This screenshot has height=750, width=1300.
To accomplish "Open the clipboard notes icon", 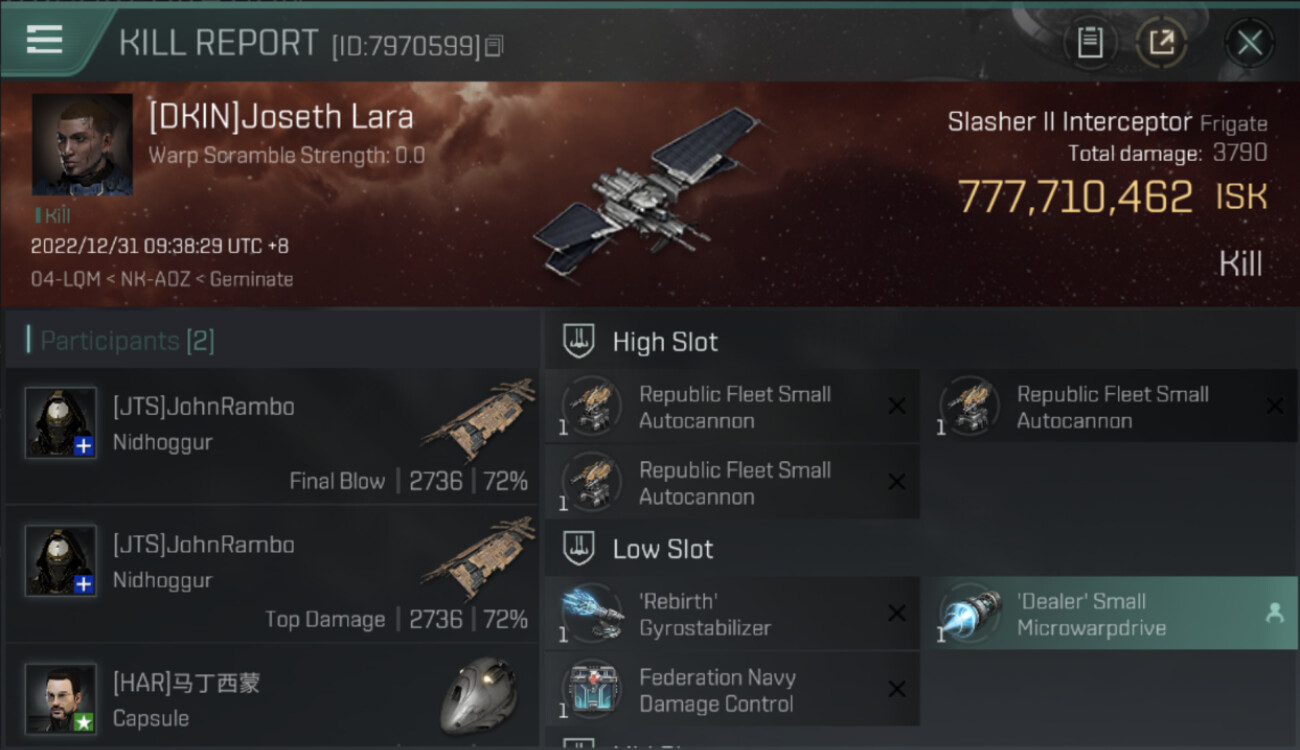I will [x=1090, y=42].
